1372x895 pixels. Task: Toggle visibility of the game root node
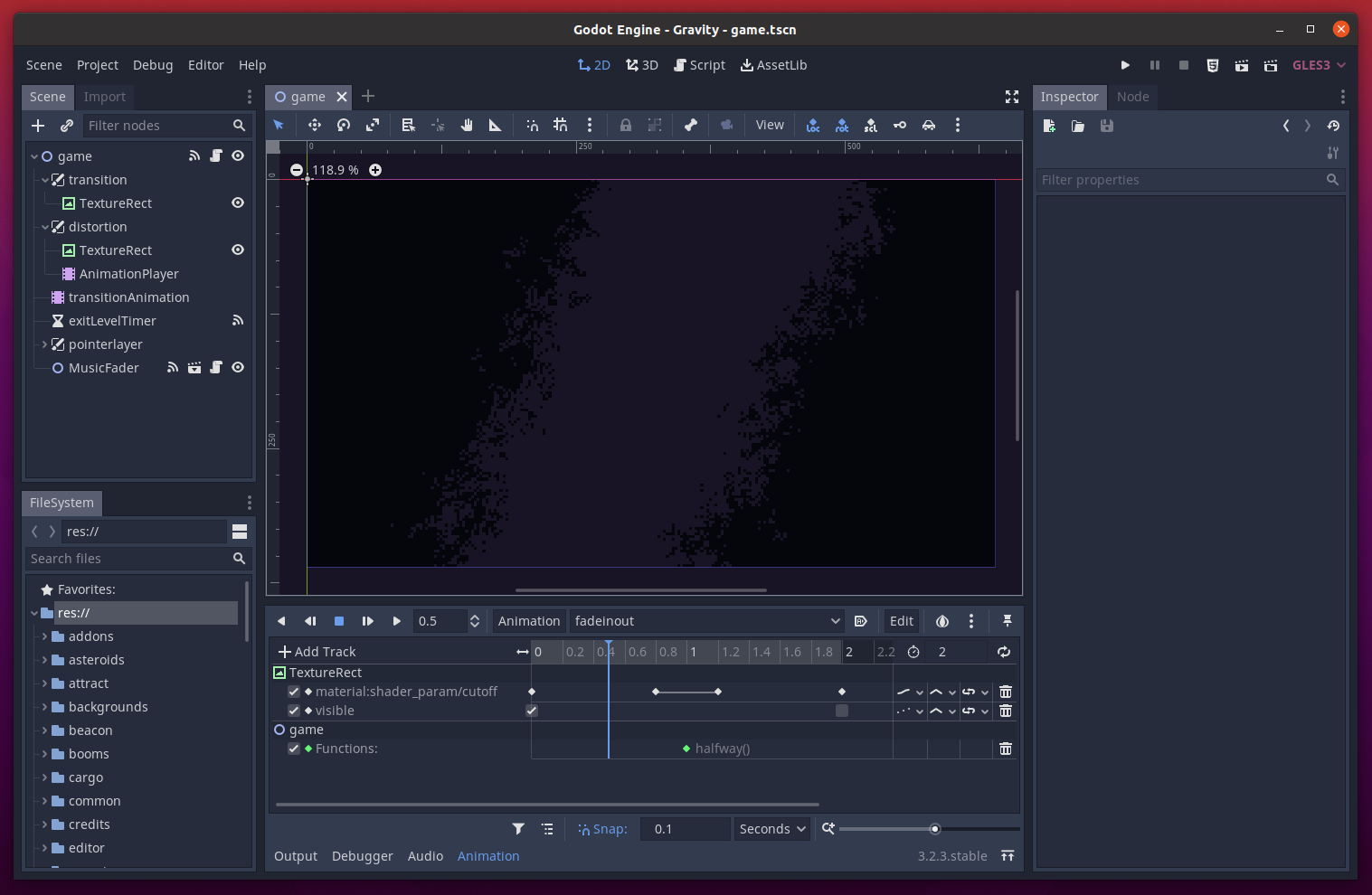(237, 155)
